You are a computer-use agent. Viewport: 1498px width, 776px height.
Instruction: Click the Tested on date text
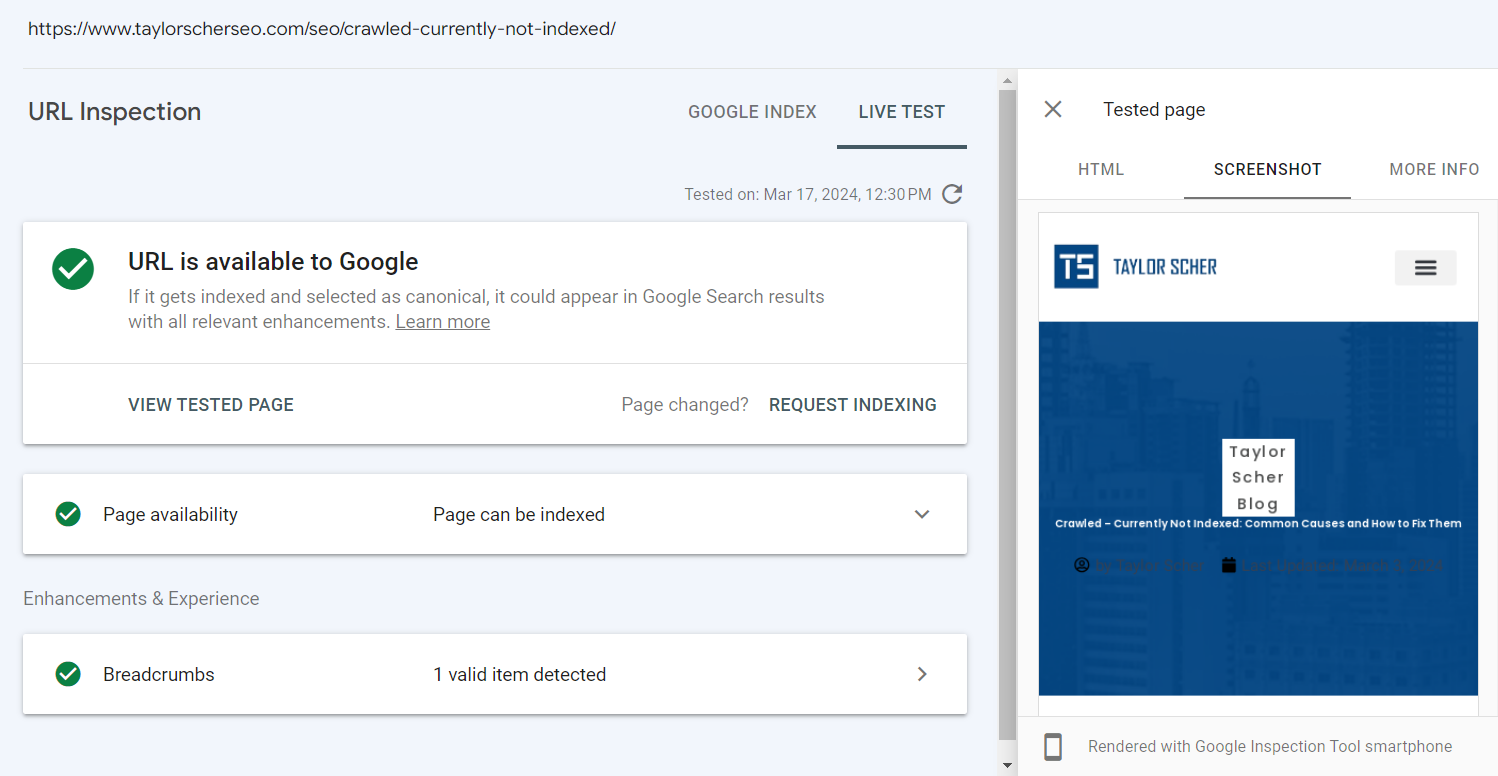coord(808,194)
